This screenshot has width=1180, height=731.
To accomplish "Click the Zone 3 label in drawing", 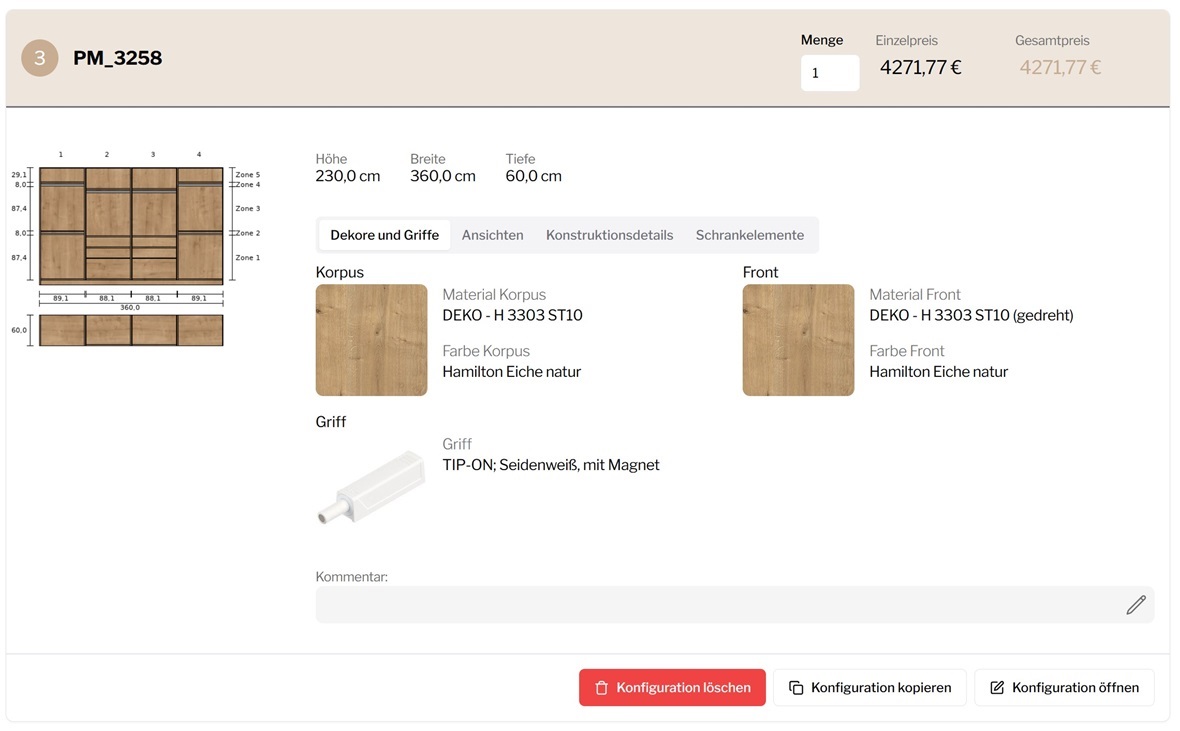I will coord(248,209).
